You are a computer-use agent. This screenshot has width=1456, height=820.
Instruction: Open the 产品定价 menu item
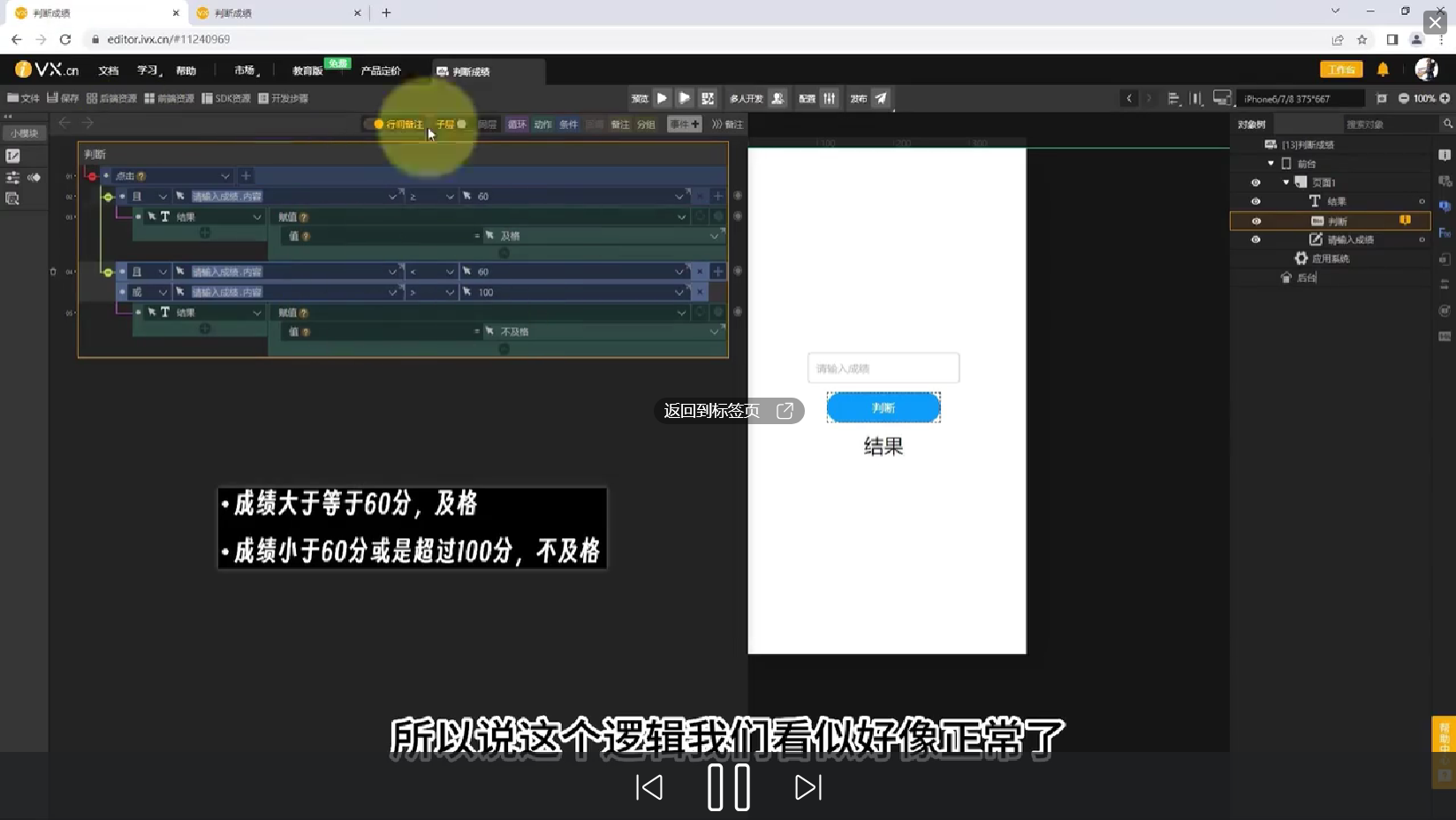381,71
